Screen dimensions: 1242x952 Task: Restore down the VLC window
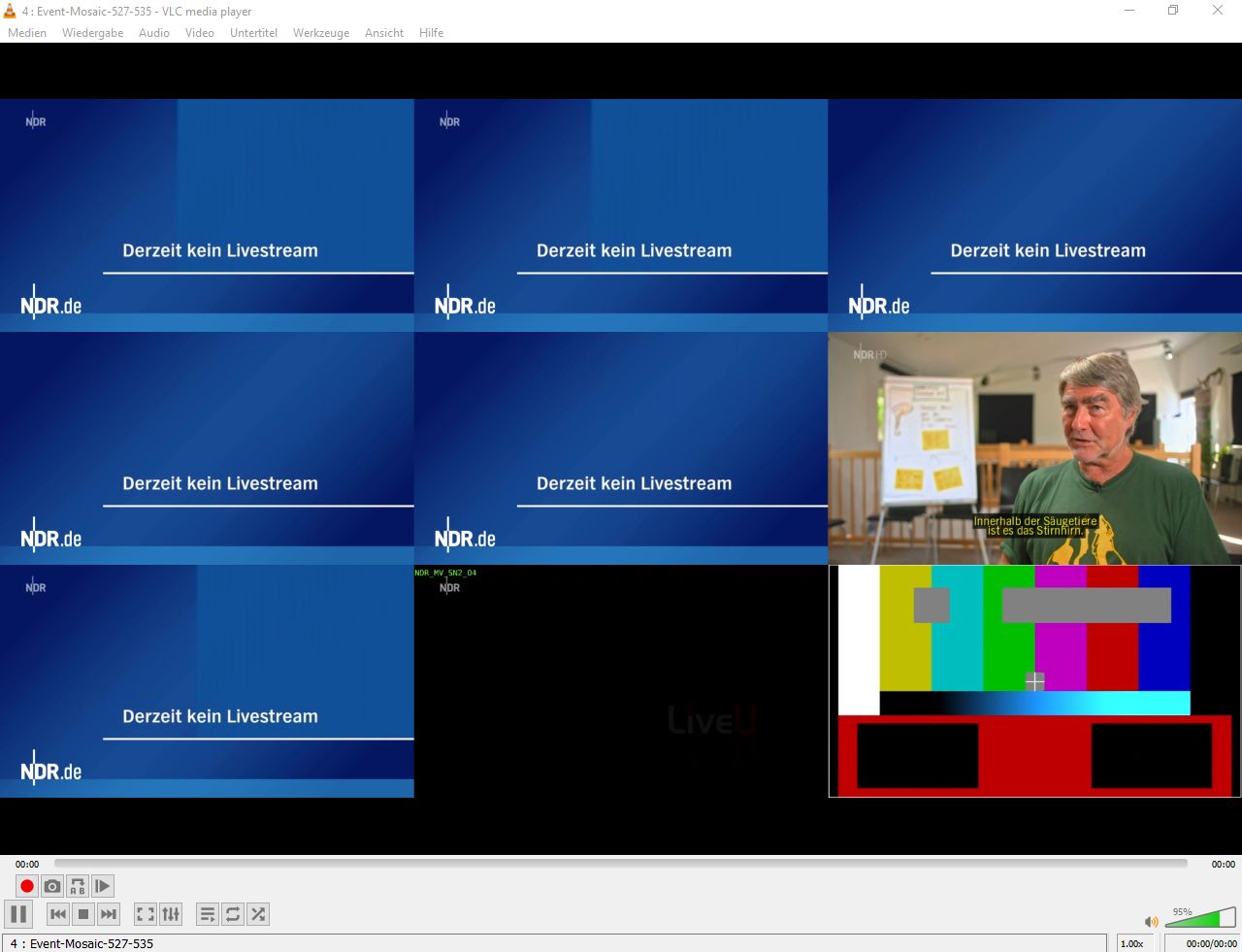coord(1173,10)
